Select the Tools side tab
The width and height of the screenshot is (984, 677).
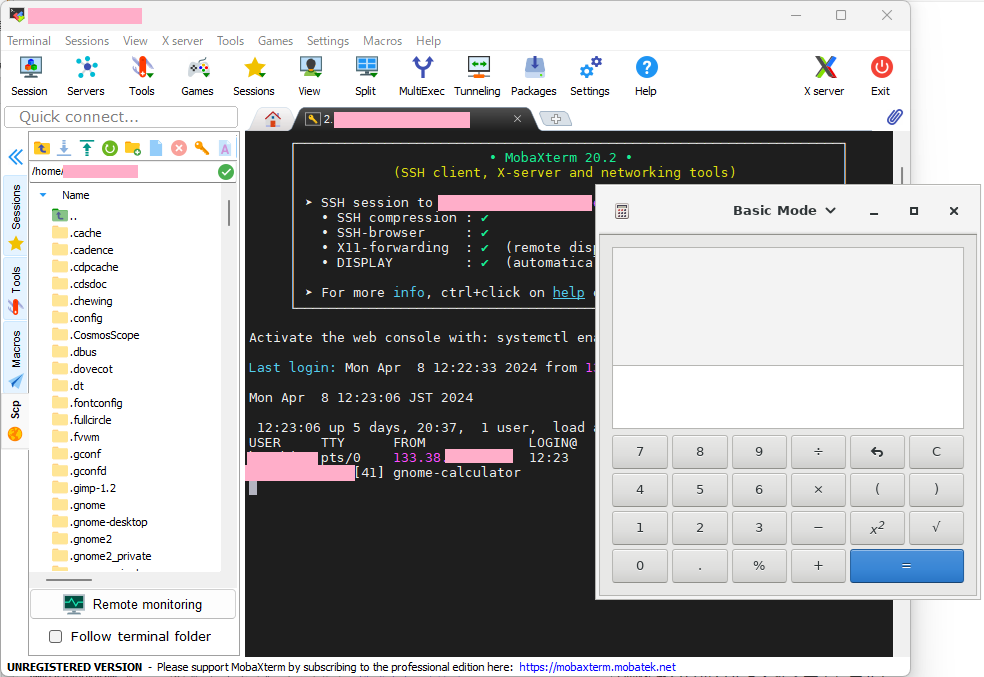pyautogui.click(x=15, y=289)
